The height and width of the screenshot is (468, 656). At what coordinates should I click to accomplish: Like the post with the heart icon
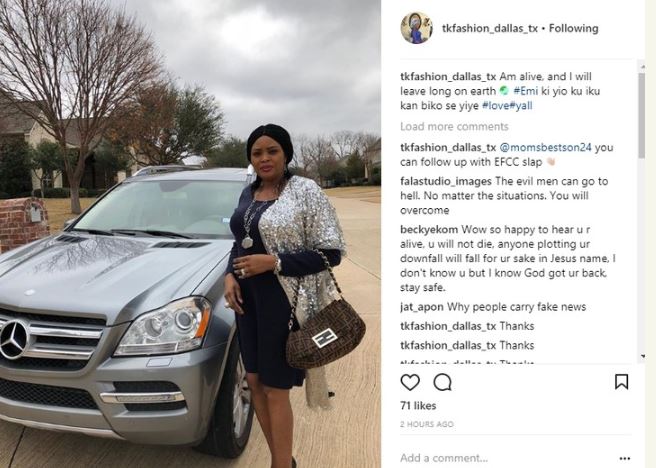[410, 382]
